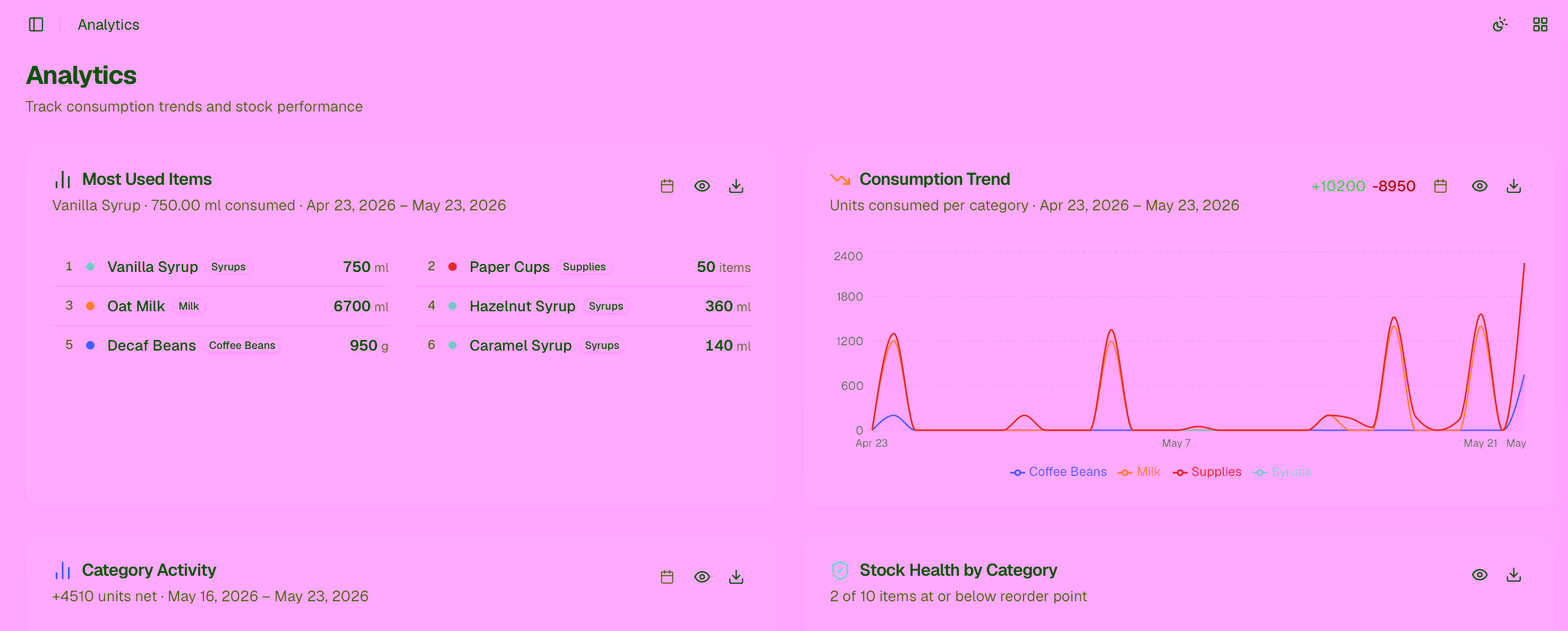This screenshot has height=631, width=1568.
Task: Toggle Supplies series in chart legend
Action: pos(1206,472)
